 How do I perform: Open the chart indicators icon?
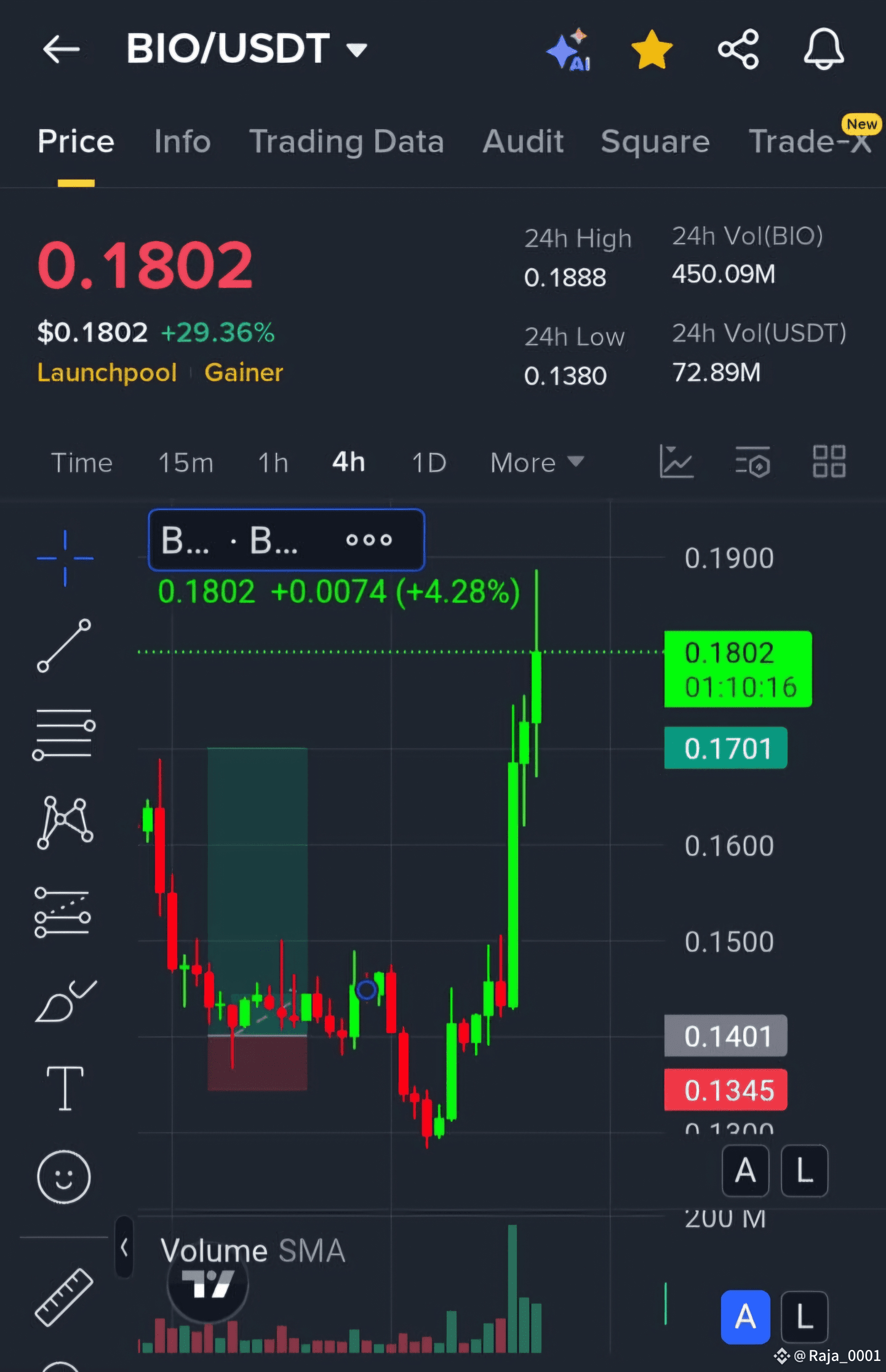(676, 461)
